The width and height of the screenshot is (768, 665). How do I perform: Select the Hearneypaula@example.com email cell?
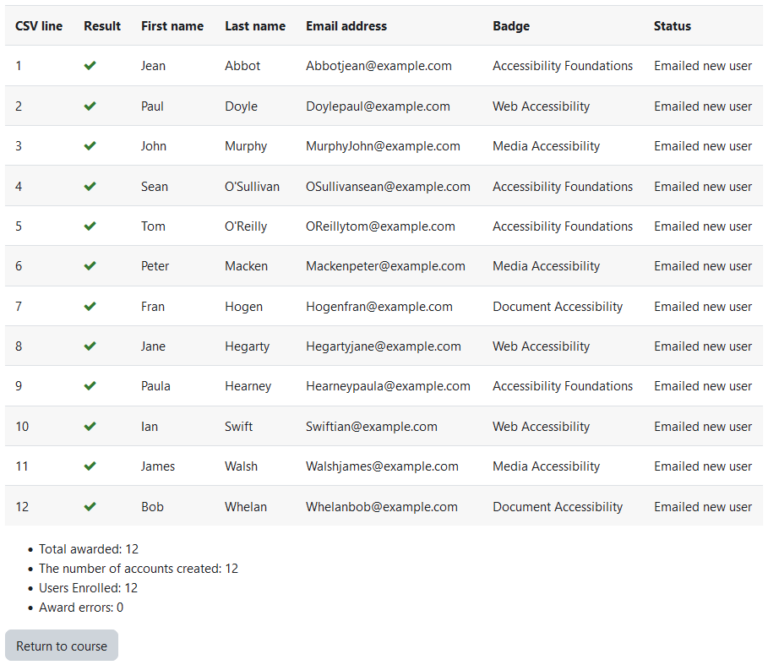tap(388, 386)
